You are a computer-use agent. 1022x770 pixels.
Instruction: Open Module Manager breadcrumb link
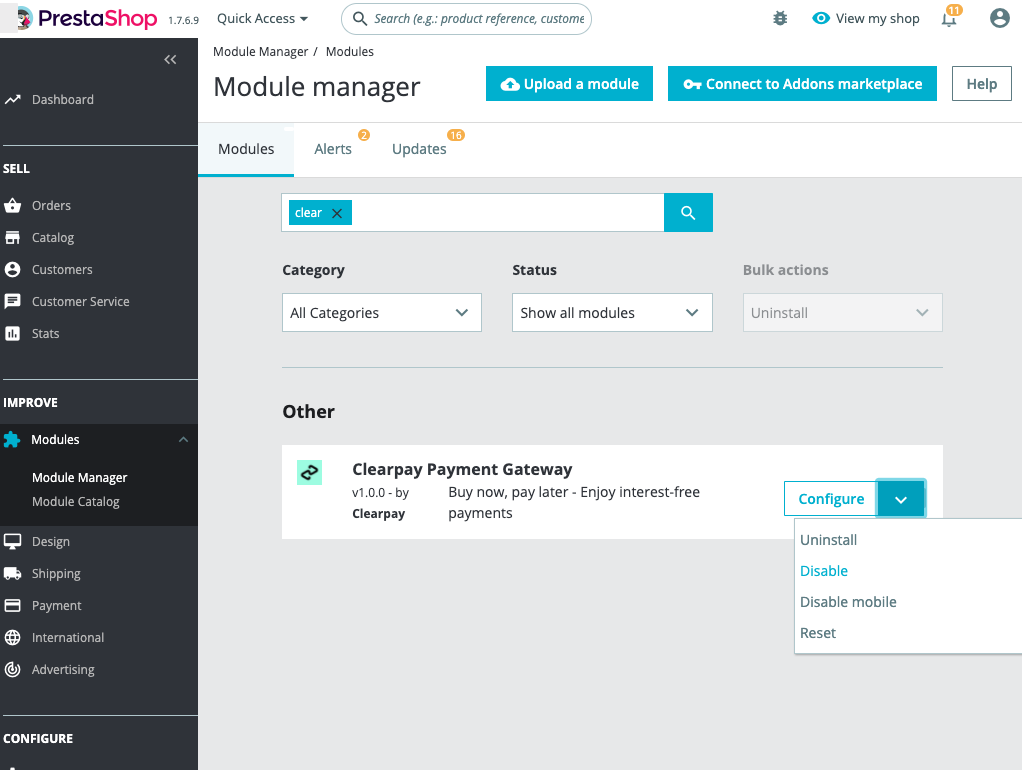click(x=261, y=52)
